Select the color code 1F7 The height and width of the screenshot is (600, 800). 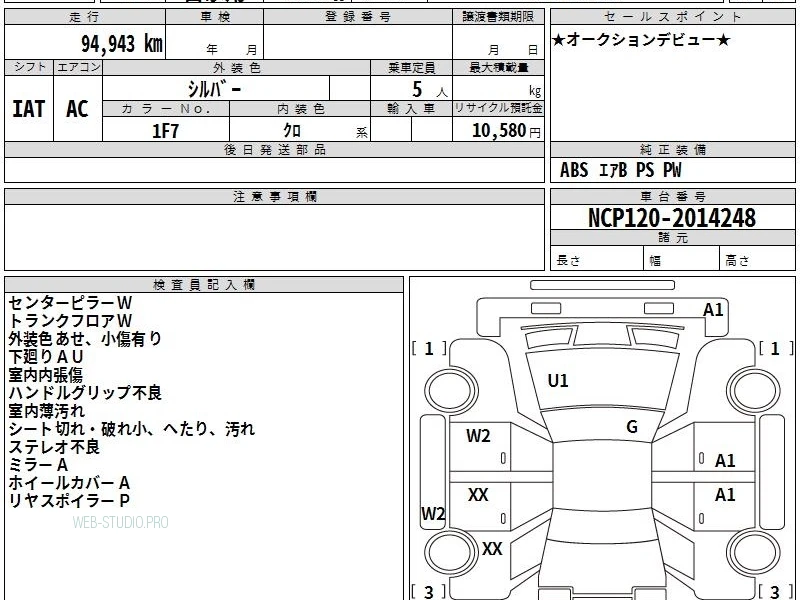[165, 131]
